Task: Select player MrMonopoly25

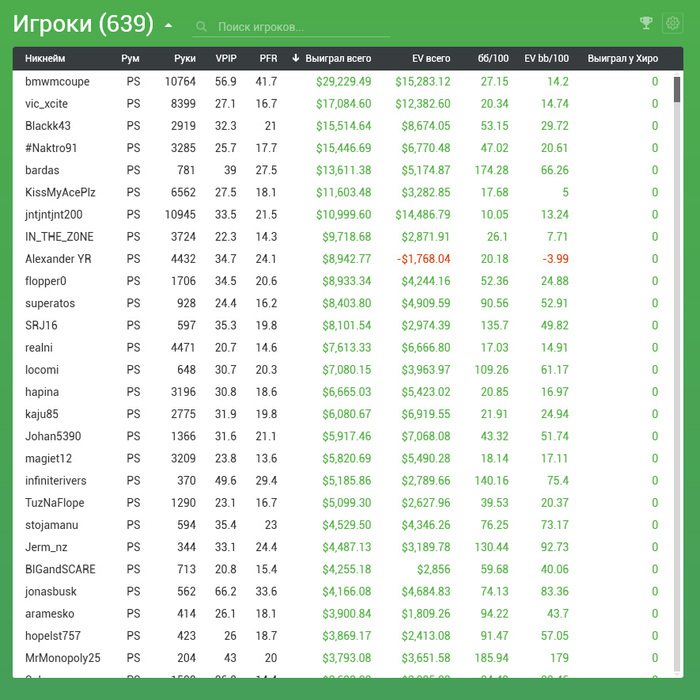Action: (x=62, y=658)
